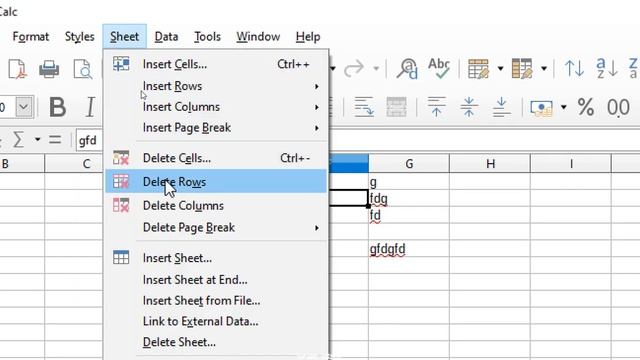Select Delete Rows from Sheet menu
The height and width of the screenshot is (360, 640).
(x=216, y=182)
